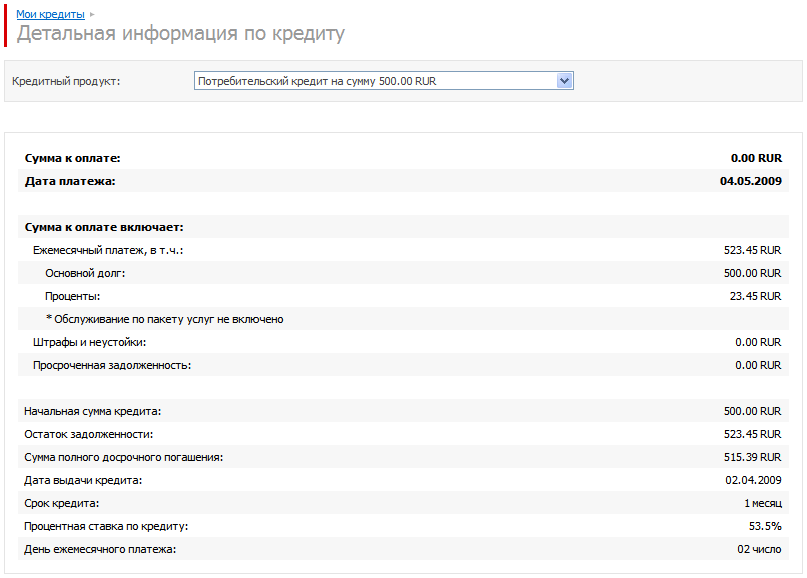This screenshot has height=578, width=807.
Task: Click the 'Сумма к оплате:' row
Action: click(x=403, y=158)
